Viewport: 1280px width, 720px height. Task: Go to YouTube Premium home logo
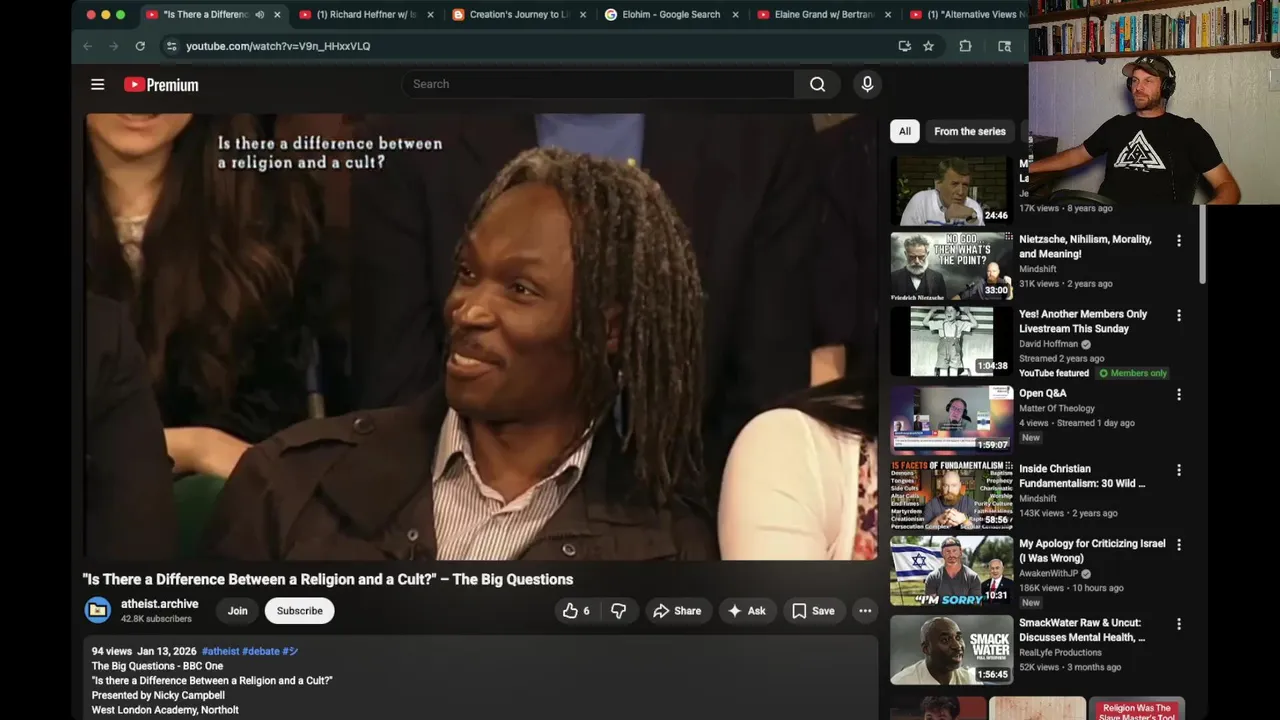(161, 85)
